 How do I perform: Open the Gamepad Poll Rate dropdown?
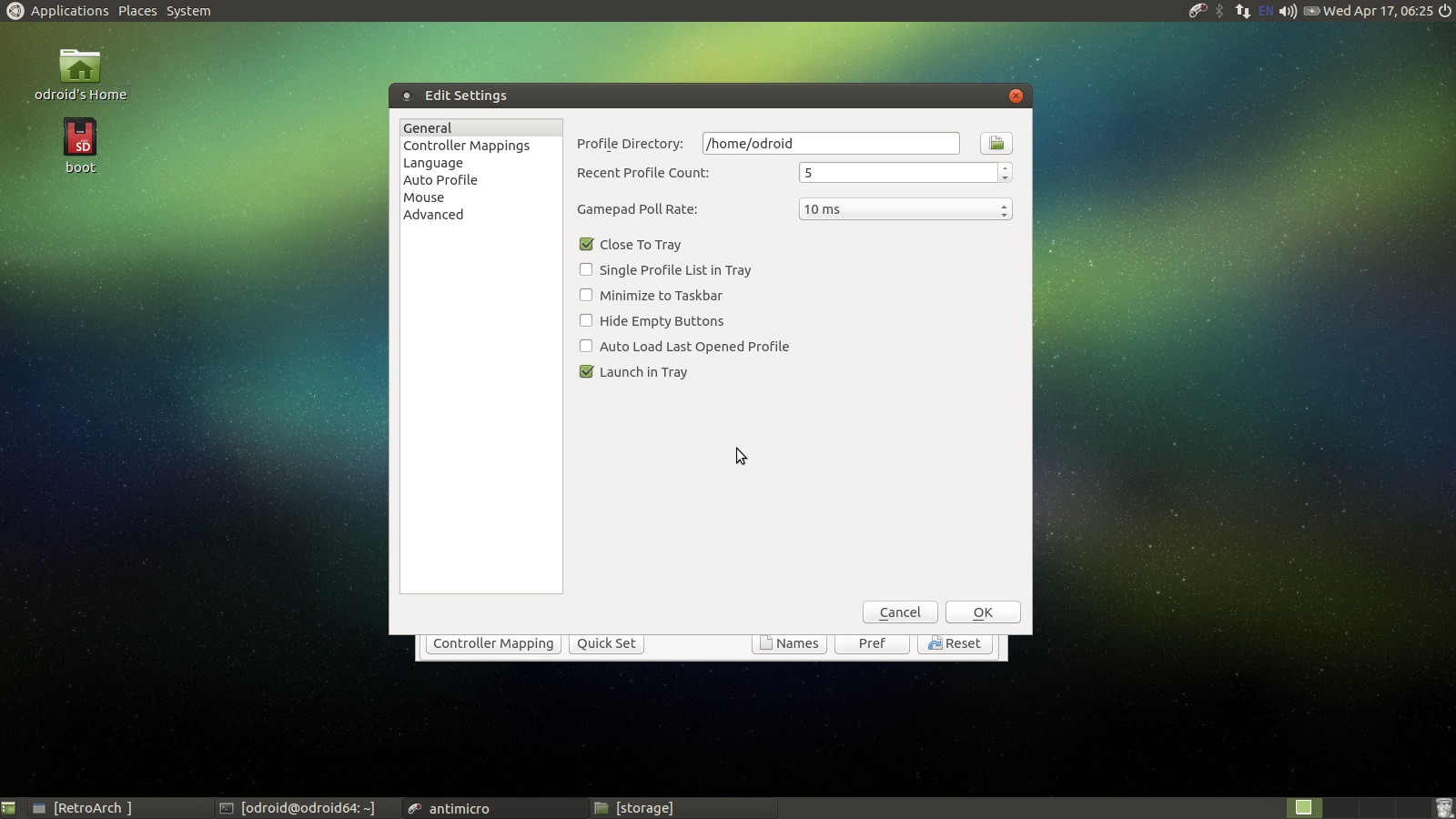(905, 209)
